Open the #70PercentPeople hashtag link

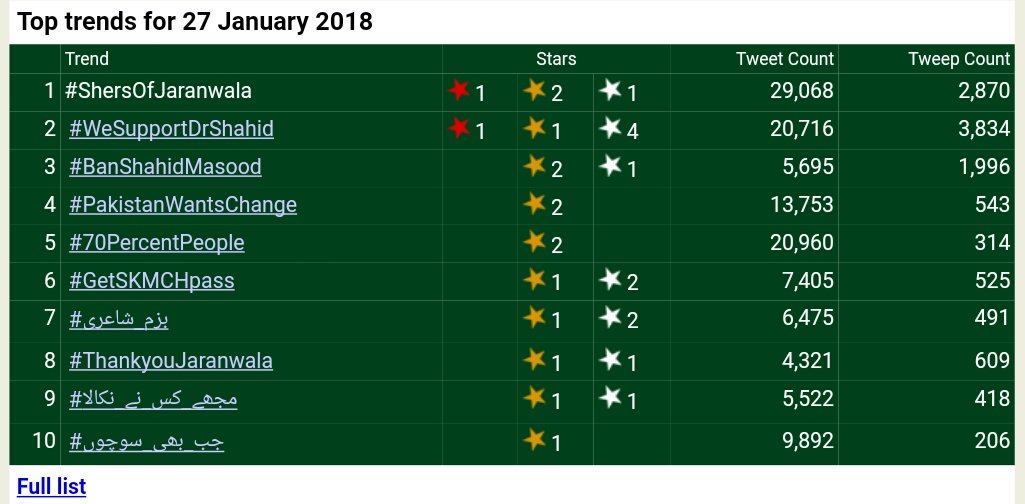tap(157, 243)
